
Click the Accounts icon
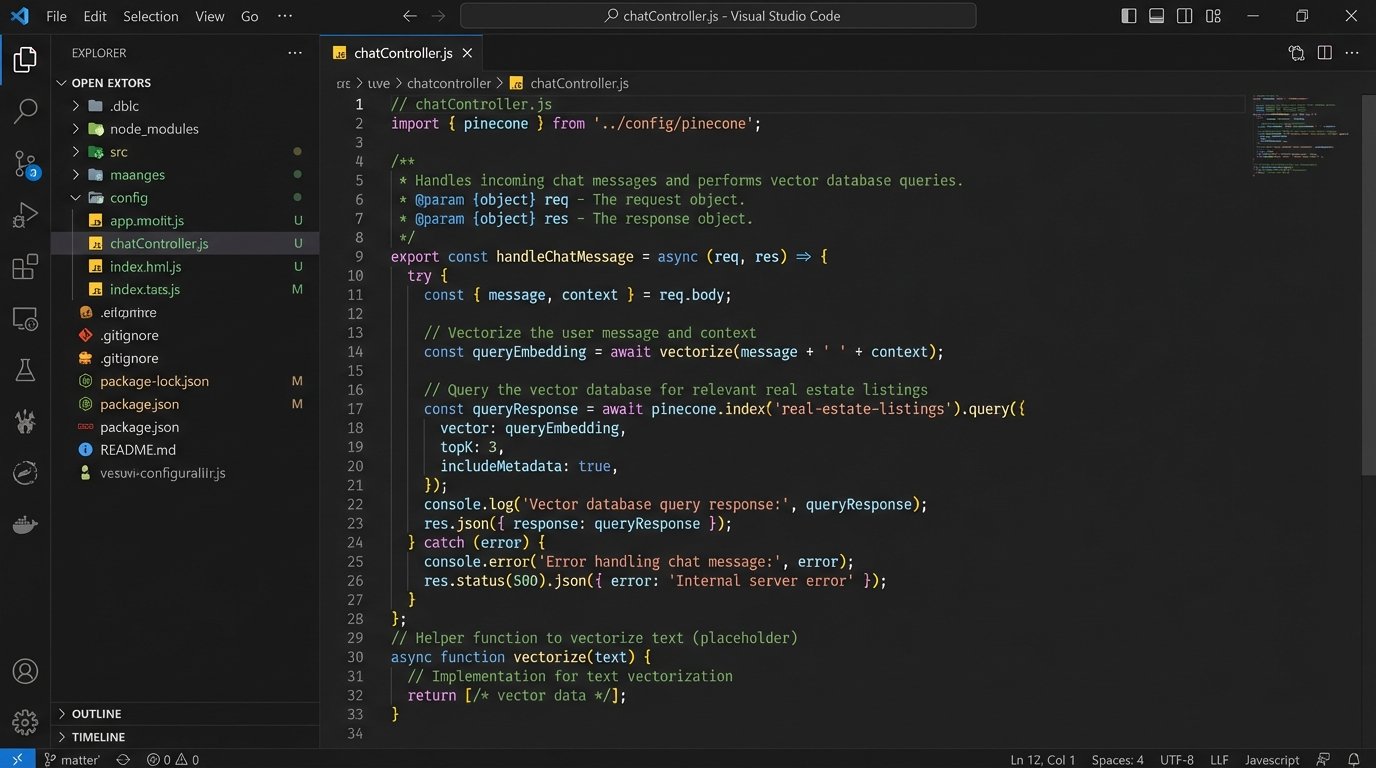click(25, 671)
